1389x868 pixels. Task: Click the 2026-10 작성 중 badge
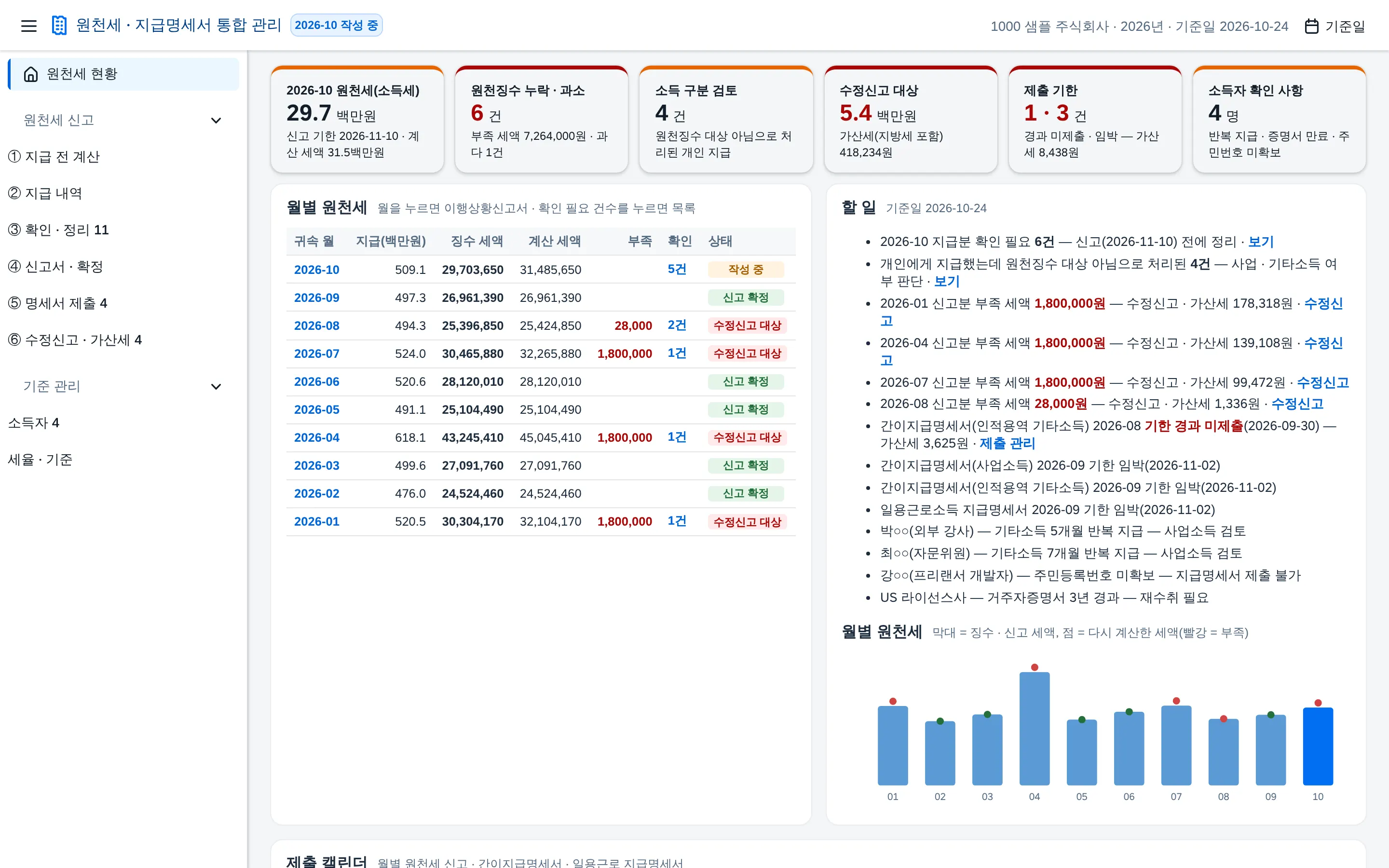tap(336, 25)
